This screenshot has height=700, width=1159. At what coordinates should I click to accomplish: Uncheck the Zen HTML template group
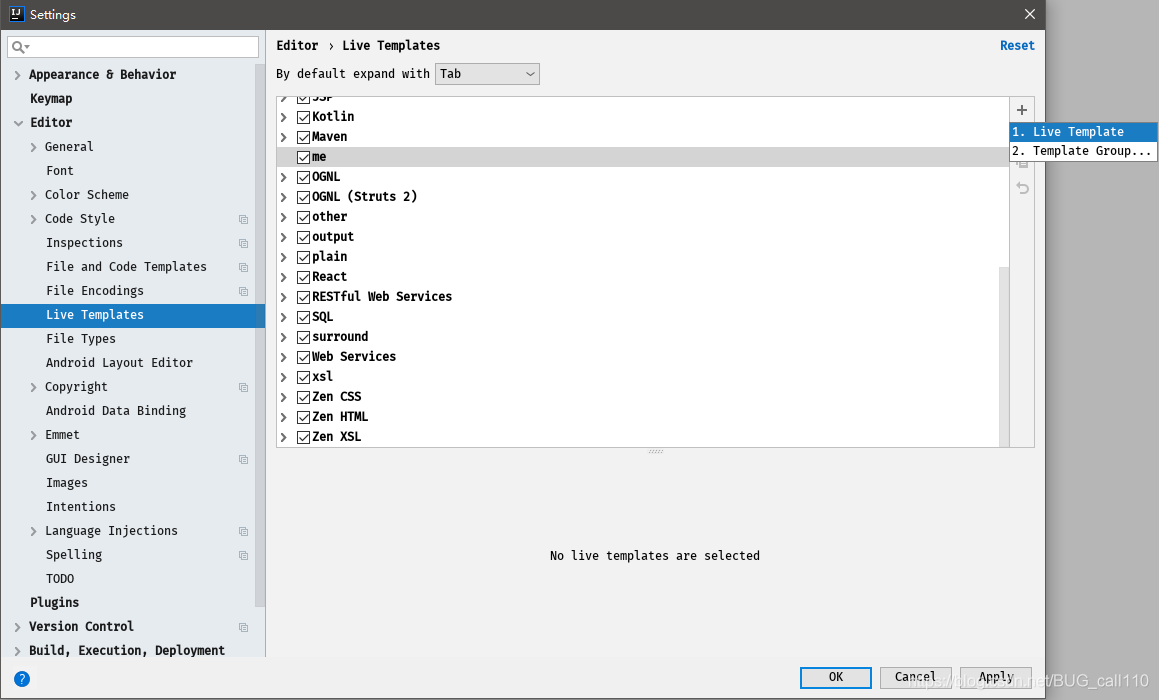pyautogui.click(x=303, y=416)
